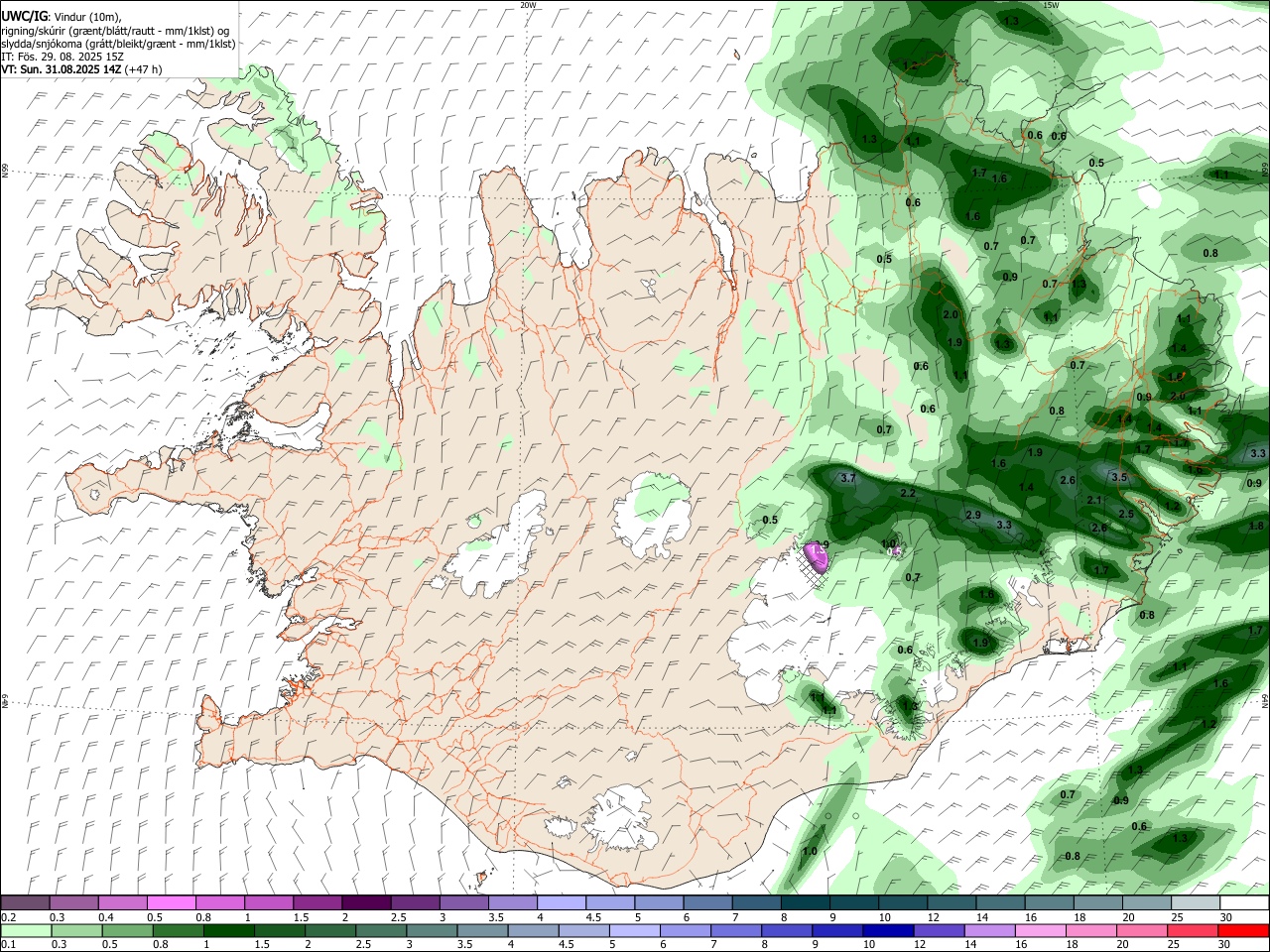Click the 2.9 precipitation value on the map
The height and width of the screenshot is (952, 1270).
click(973, 515)
